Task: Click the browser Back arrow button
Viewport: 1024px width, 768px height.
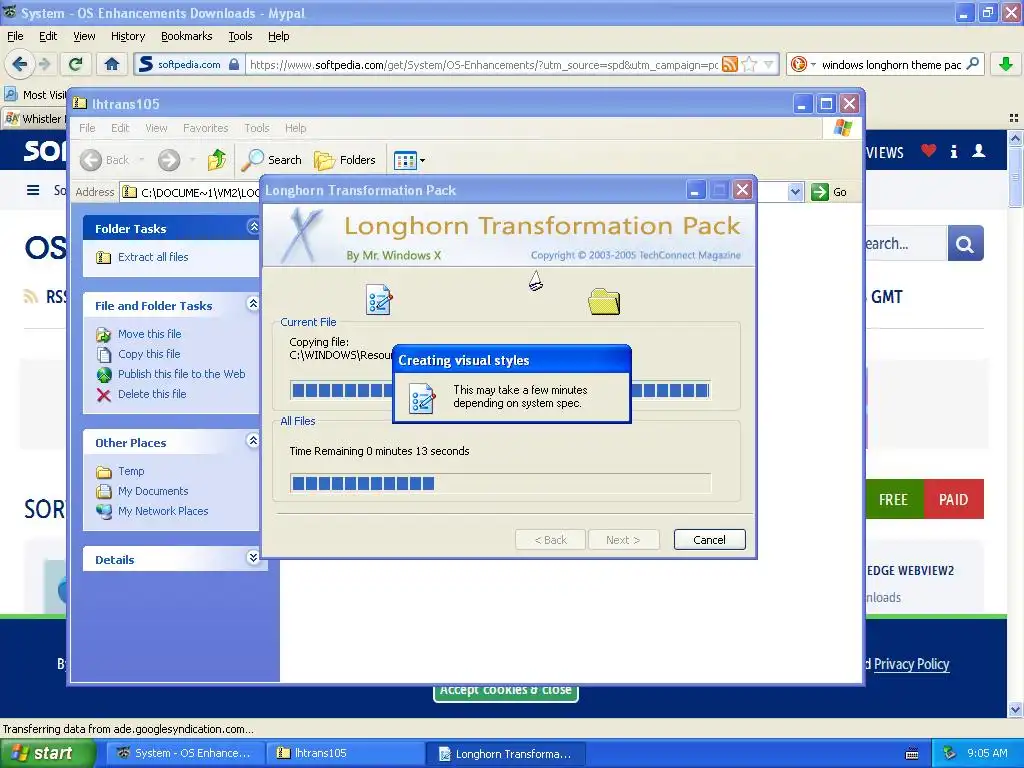Action: (20, 64)
